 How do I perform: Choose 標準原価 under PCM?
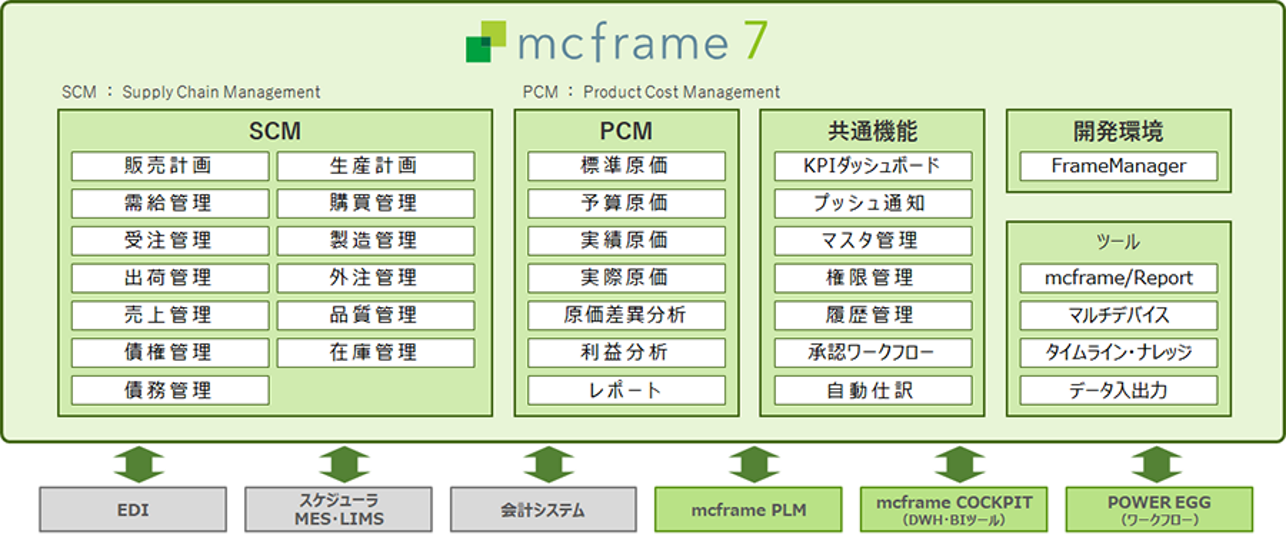pyautogui.click(x=625, y=166)
